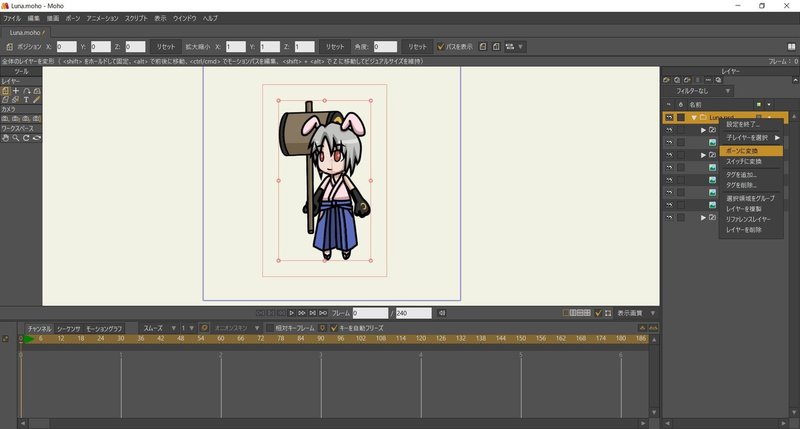The height and width of the screenshot is (429, 800).
Task: Select the Zoom Workspace magnifier tool
Action: [16, 137]
